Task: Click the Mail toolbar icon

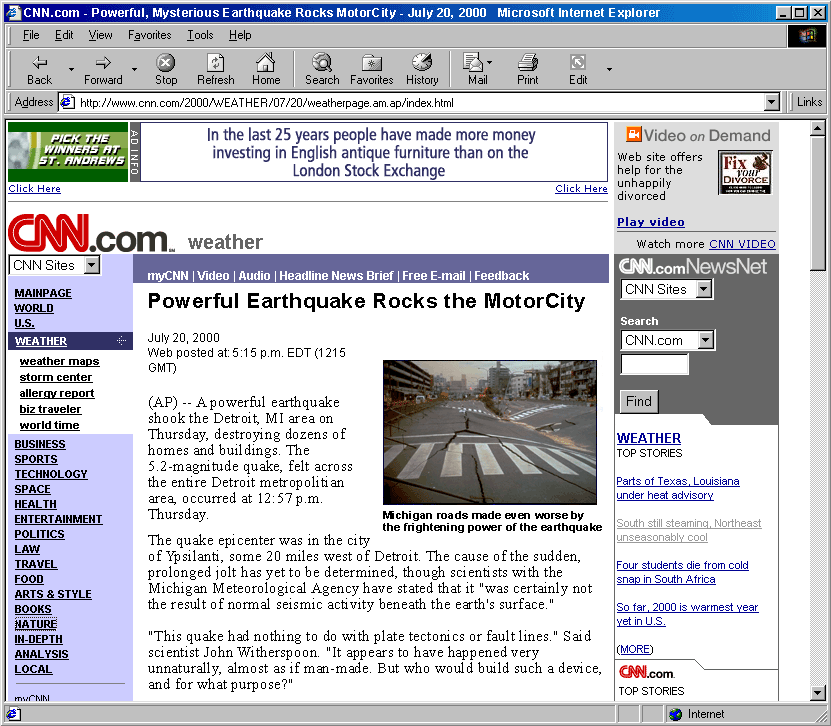Action: (x=474, y=70)
